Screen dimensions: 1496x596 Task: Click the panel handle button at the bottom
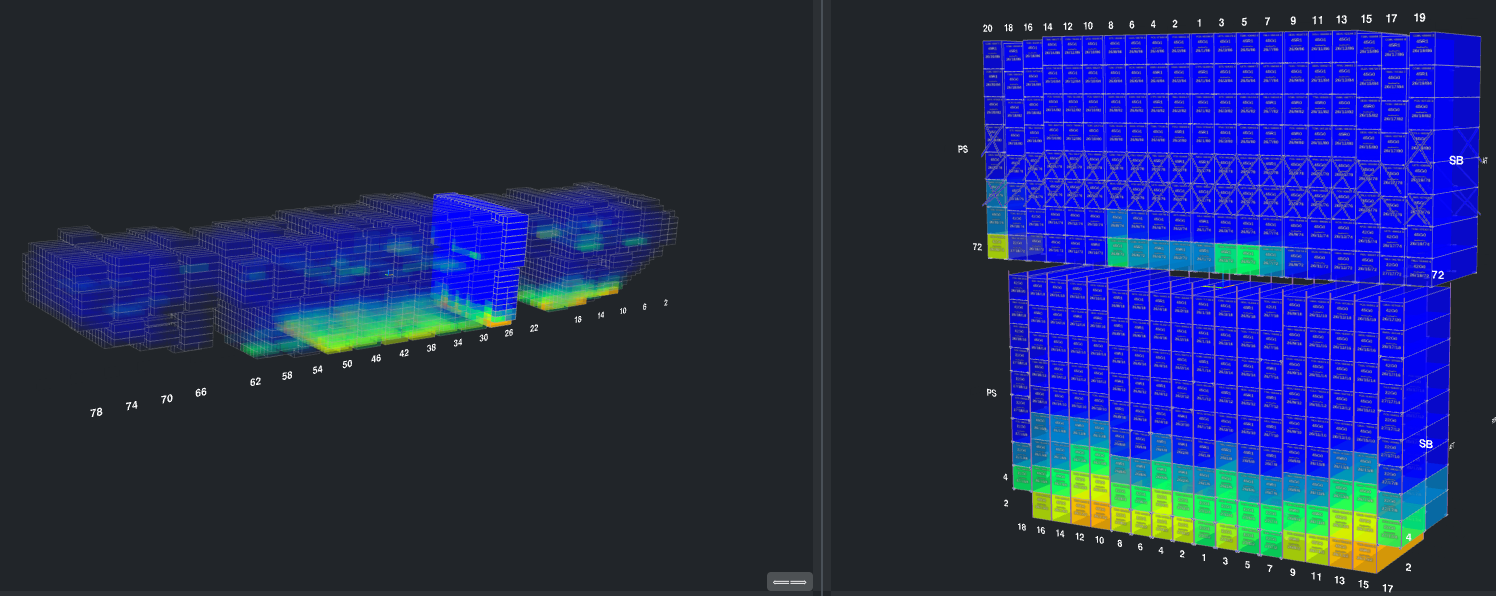(x=790, y=581)
